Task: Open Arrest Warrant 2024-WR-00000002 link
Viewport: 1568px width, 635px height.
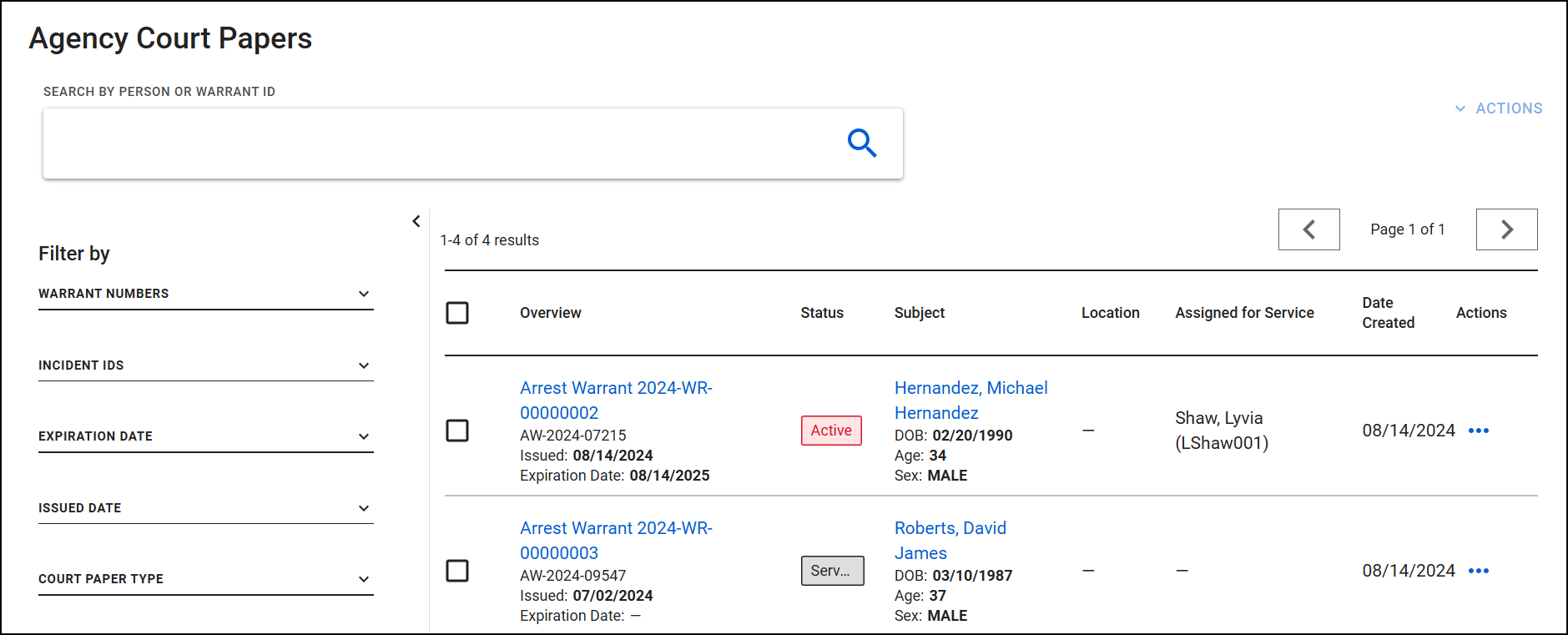Action: (615, 400)
